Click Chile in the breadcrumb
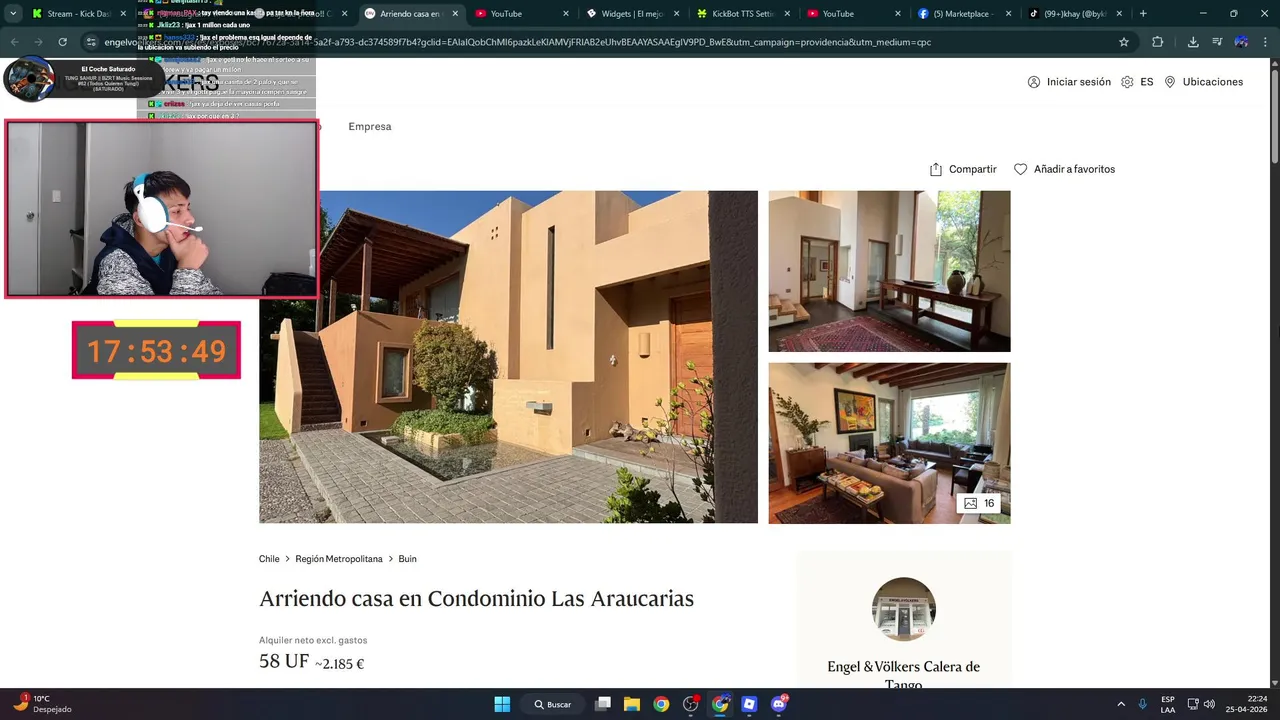This screenshot has width=1280, height=720. click(x=269, y=559)
